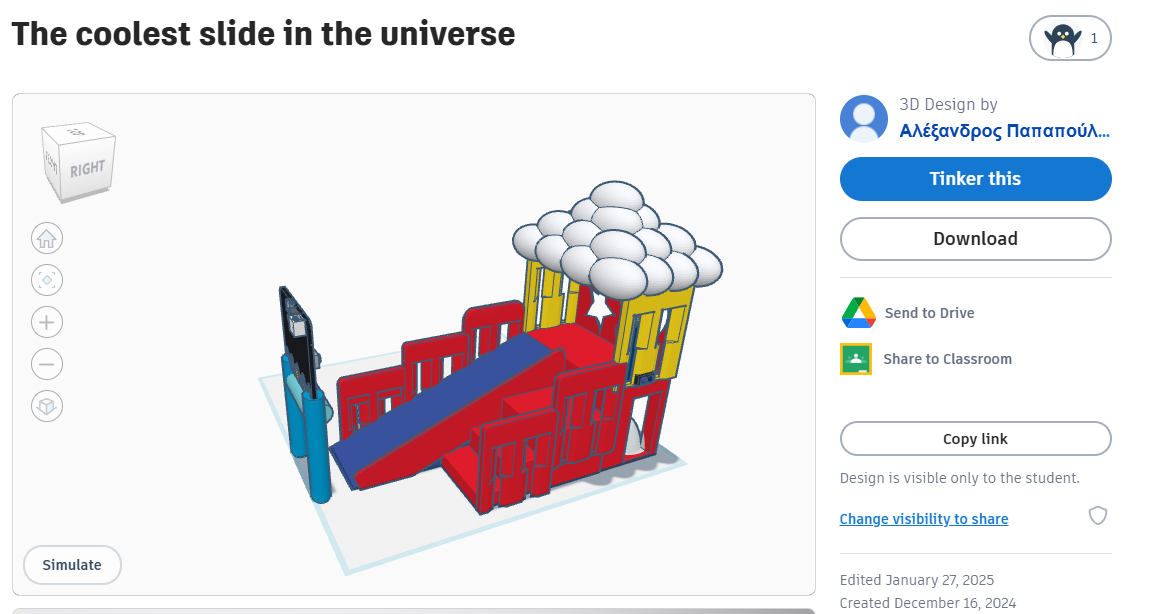Click the penguin like reaction button
This screenshot has width=1150, height=614.
click(1070, 38)
